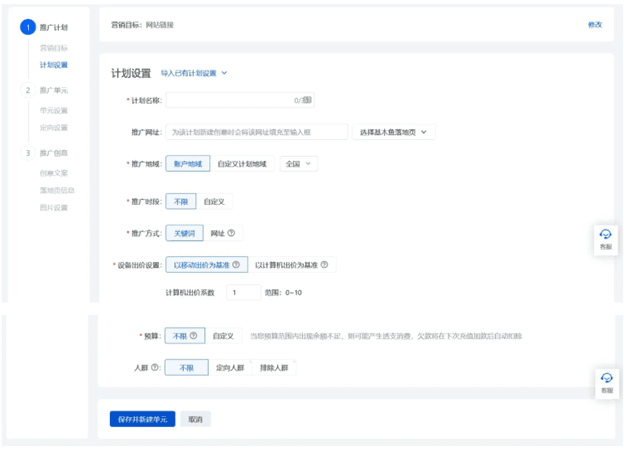Go to 营销目标 in sidebar
Image resolution: width=624 pixels, height=451 pixels.
coord(54,48)
